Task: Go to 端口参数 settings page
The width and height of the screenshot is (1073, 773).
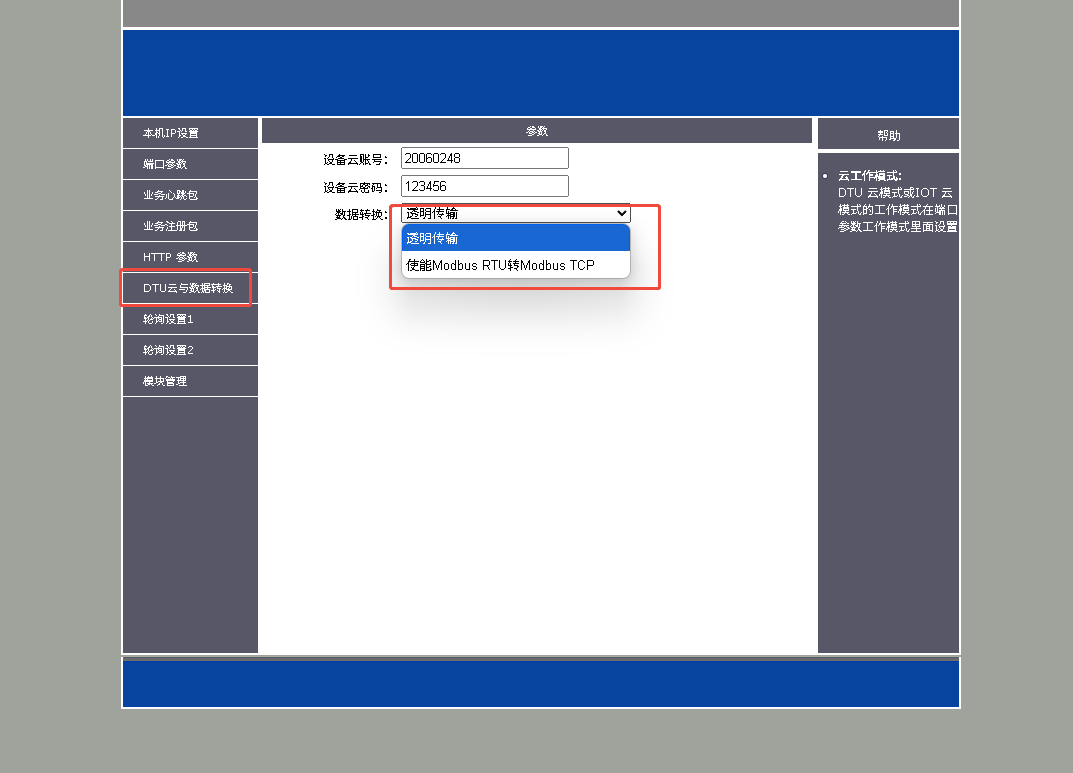Action: coord(165,164)
